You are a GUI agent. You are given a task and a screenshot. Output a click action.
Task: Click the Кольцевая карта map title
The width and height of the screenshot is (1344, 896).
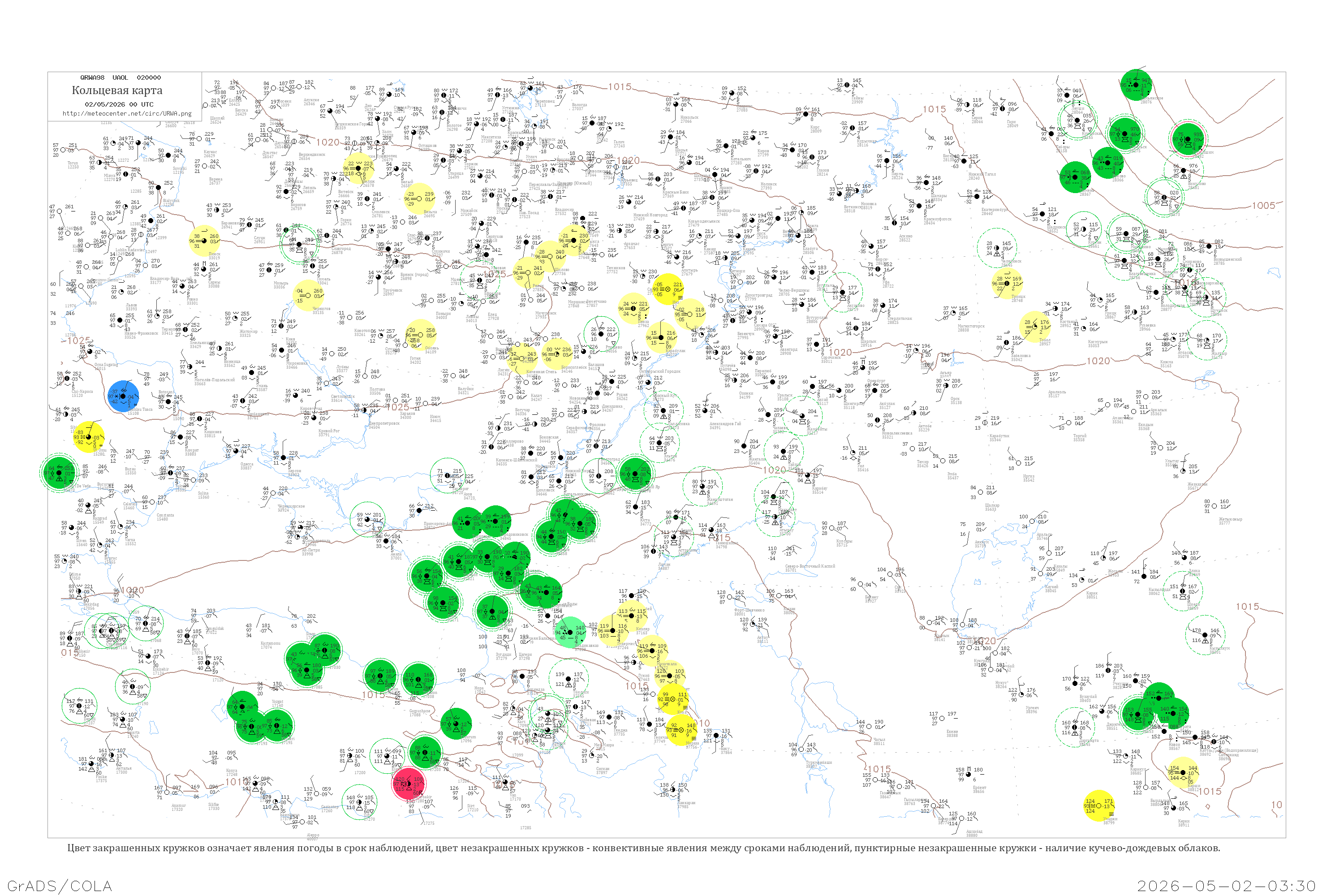point(117,90)
